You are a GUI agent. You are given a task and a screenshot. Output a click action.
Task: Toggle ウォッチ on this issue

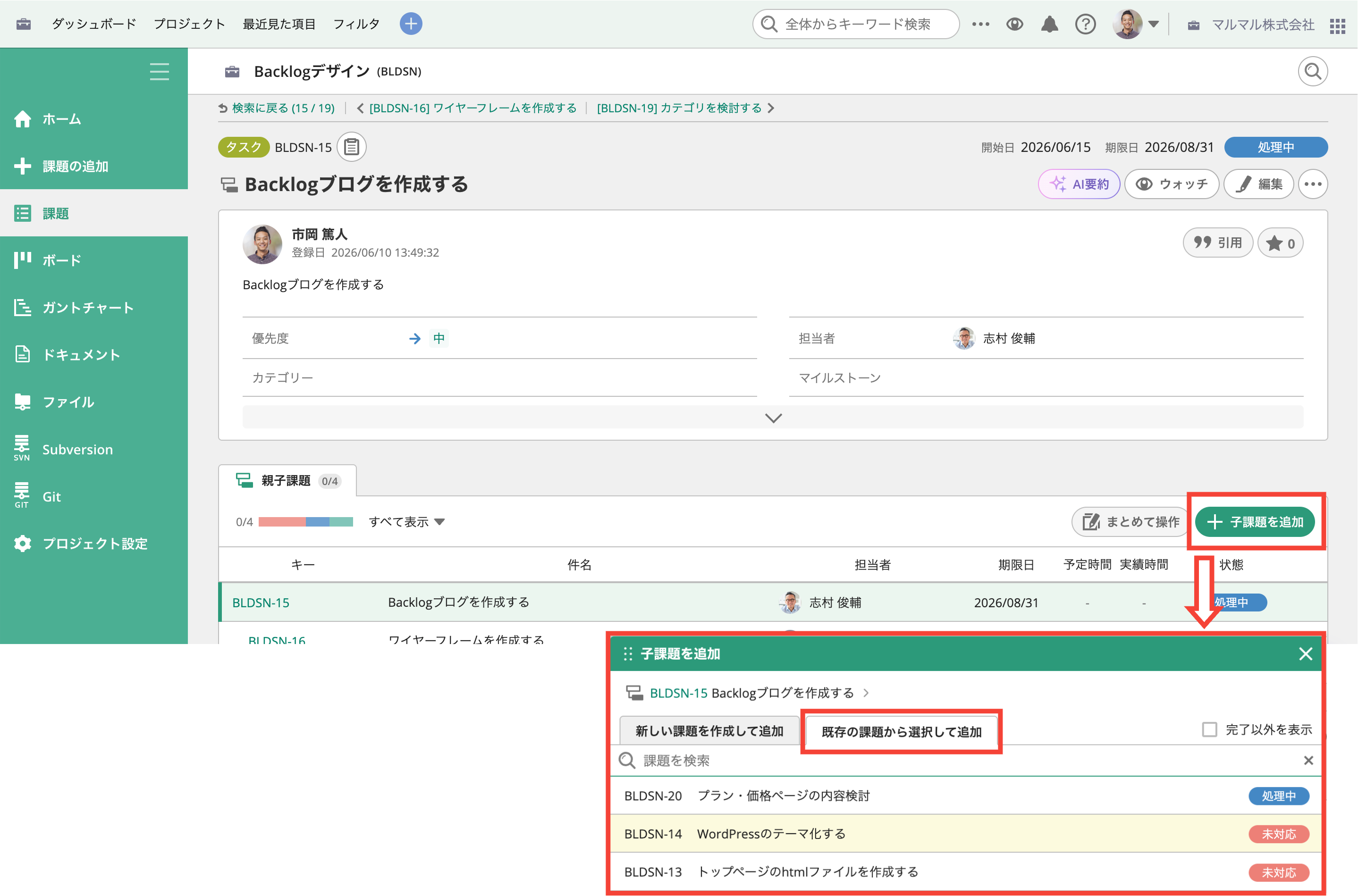[x=1172, y=184]
